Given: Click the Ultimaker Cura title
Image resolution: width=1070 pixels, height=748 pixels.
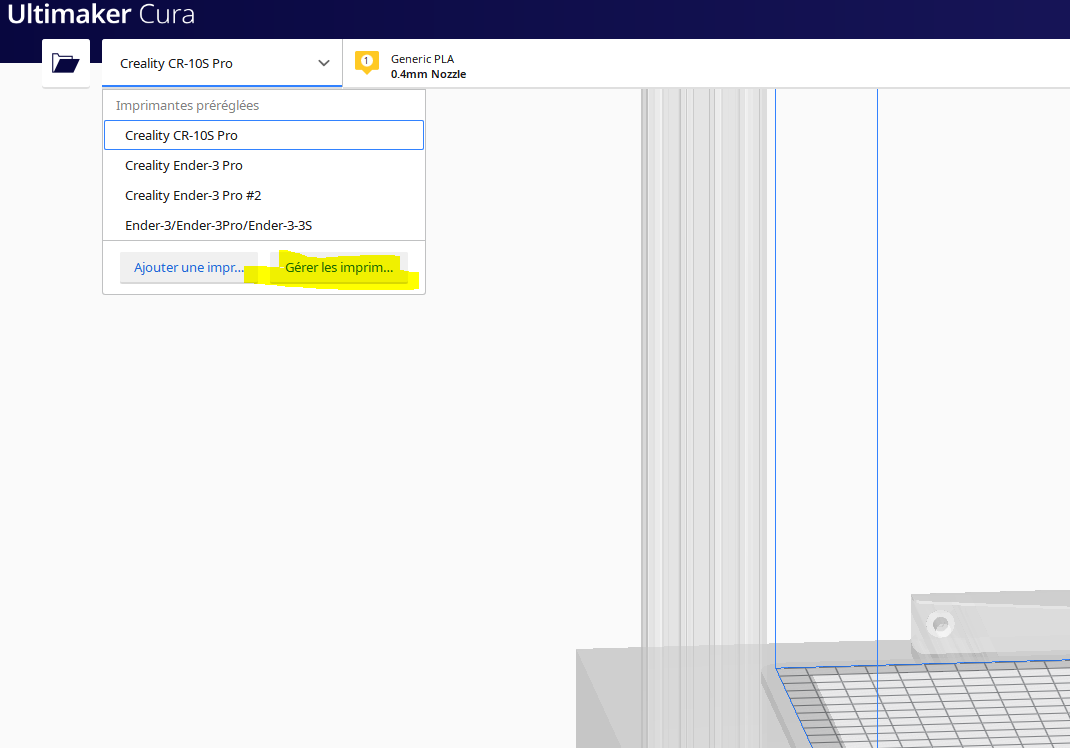Looking at the screenshot, I should [101, 14].
